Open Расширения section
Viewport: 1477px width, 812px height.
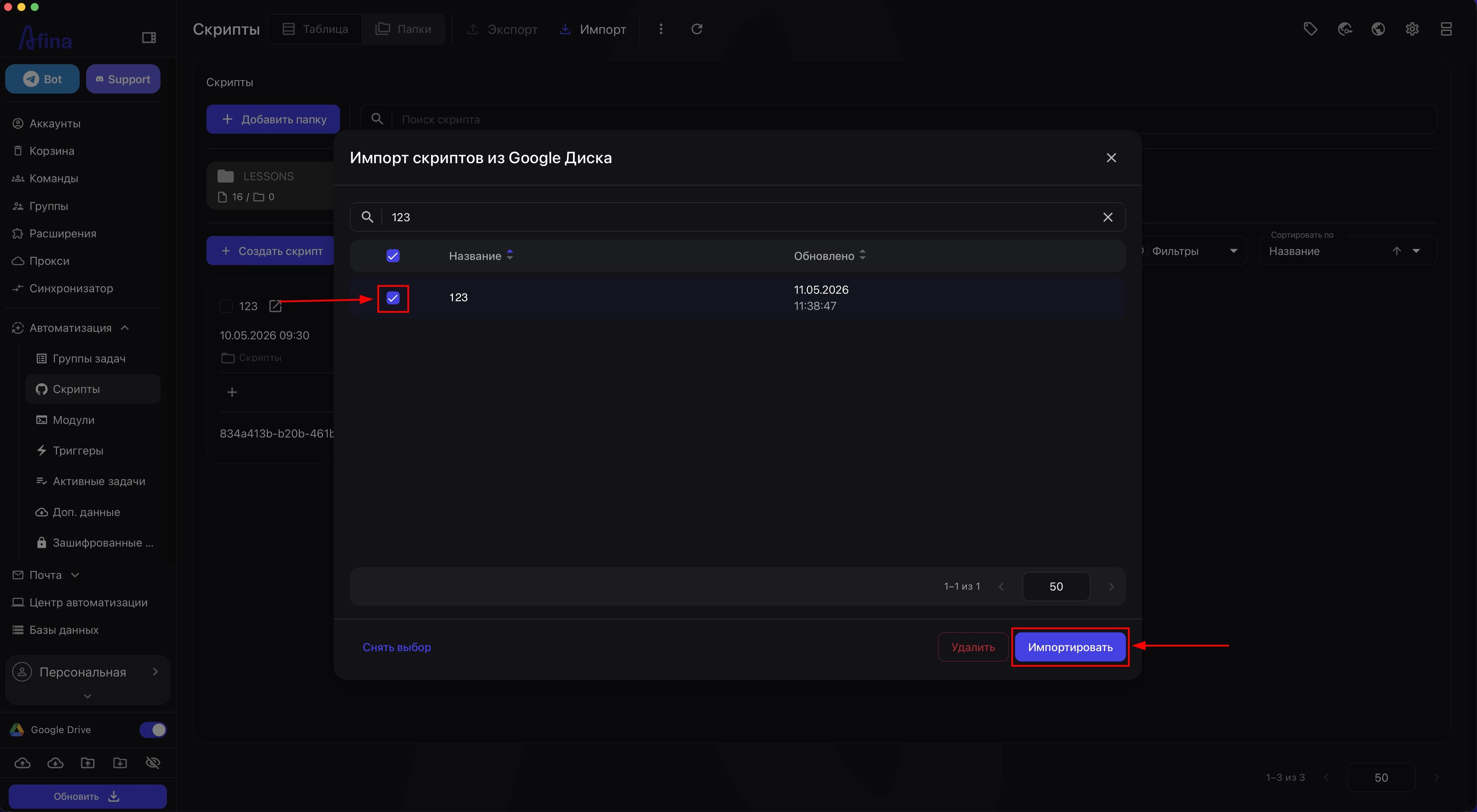(63, 233)
